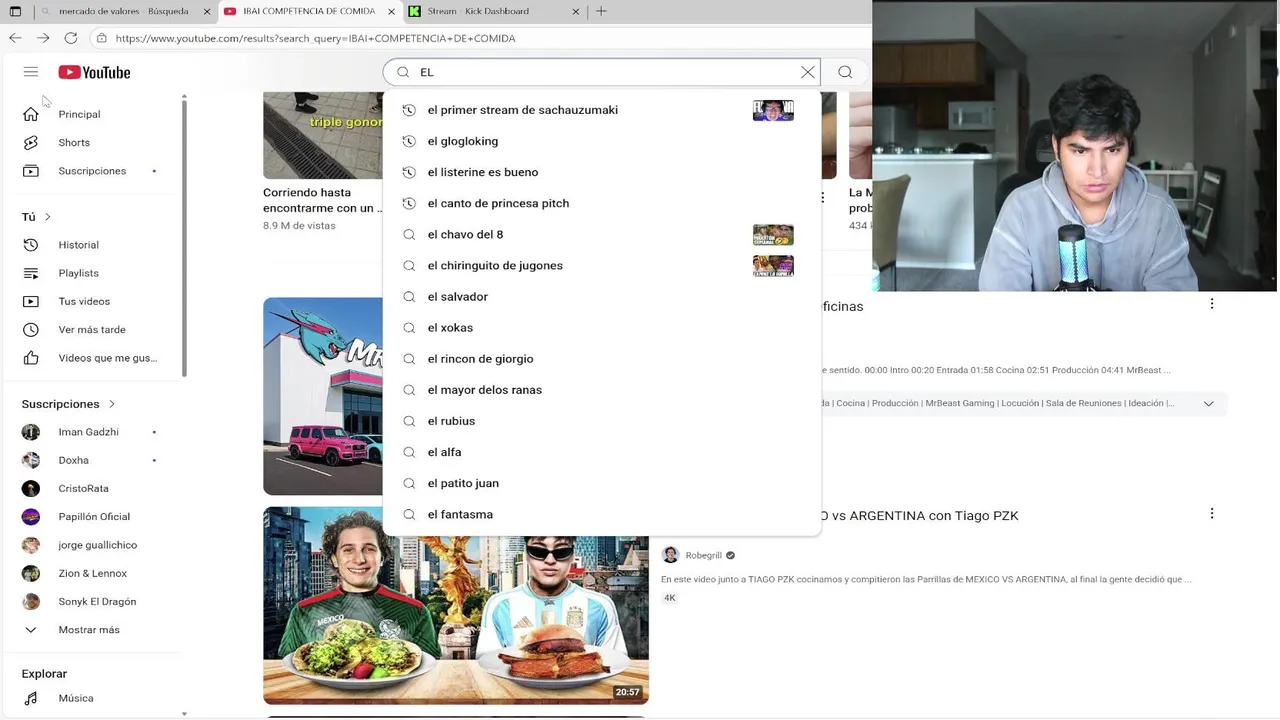Viewport: 1280px width, 720px height.
Task: Select suggestion el patito juan
Action: (x=601, y=483)
